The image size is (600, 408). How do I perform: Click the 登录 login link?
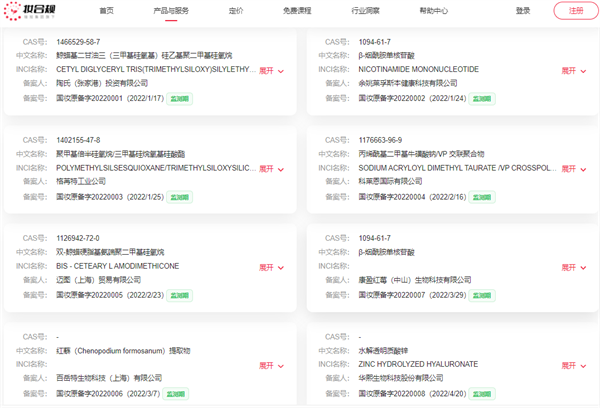pyautogui.click(x=523, y=11)
